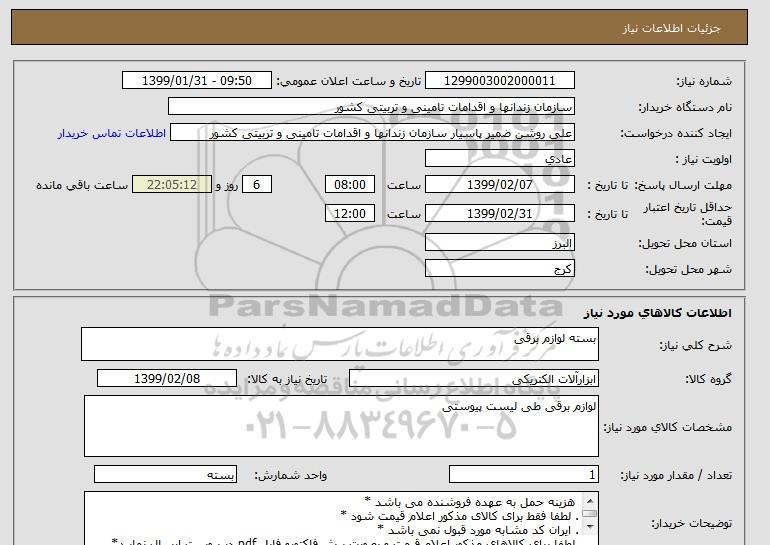Click the response deadline time 08:00
This screenshot has width=770, height=545.
350,185
